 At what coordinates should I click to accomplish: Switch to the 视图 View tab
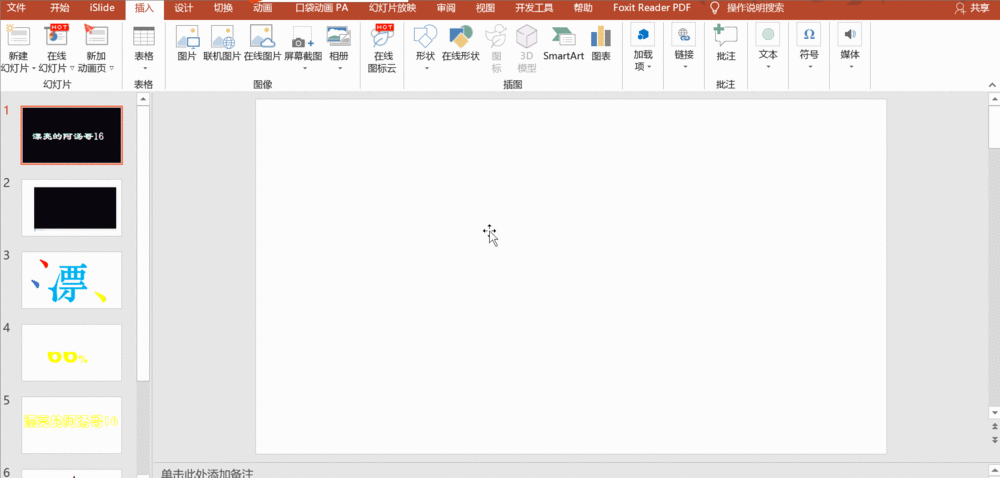[485, 8]
